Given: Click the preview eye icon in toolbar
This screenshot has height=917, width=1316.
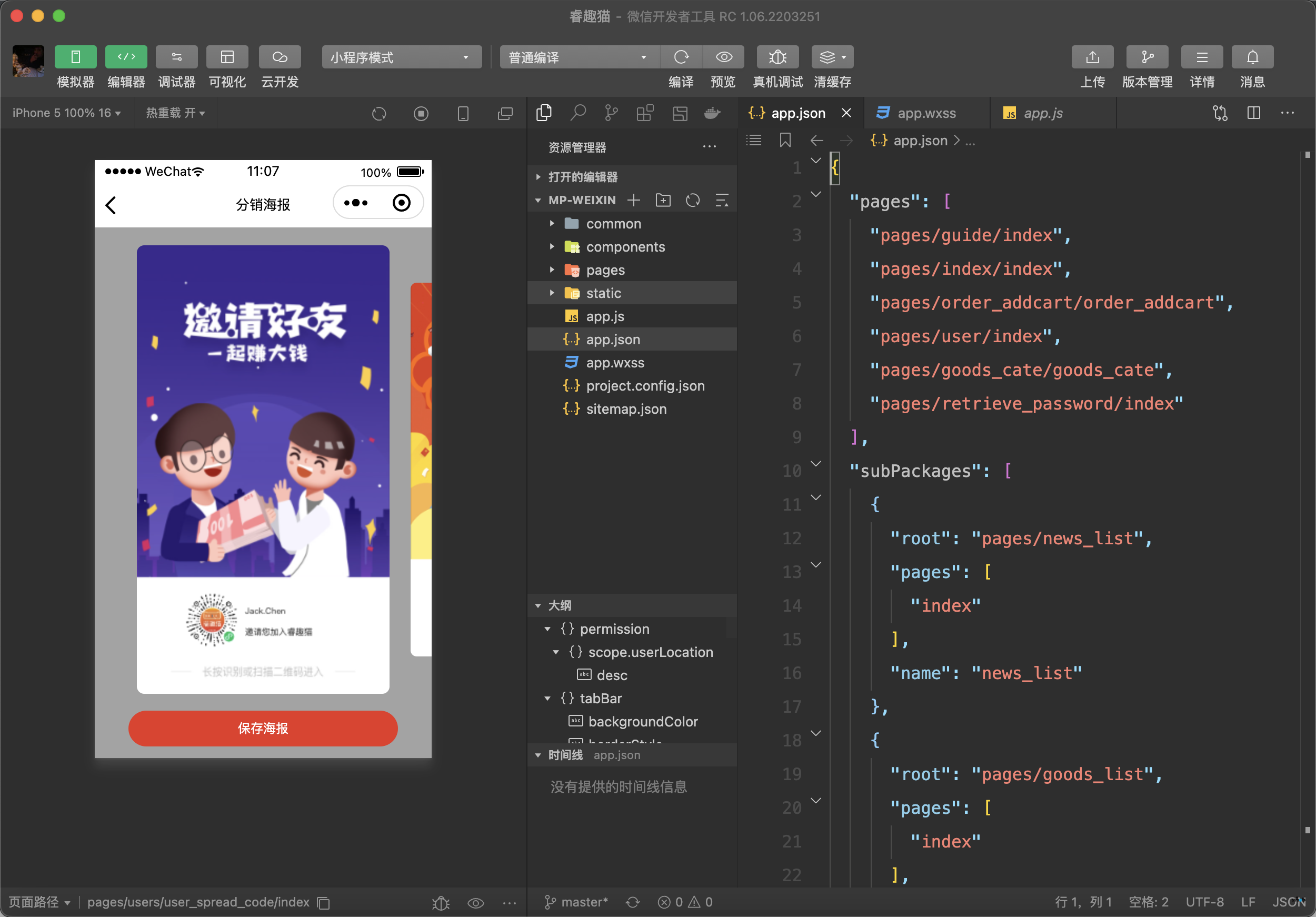Looking at the screenshot, I should [x=724, y=57].
